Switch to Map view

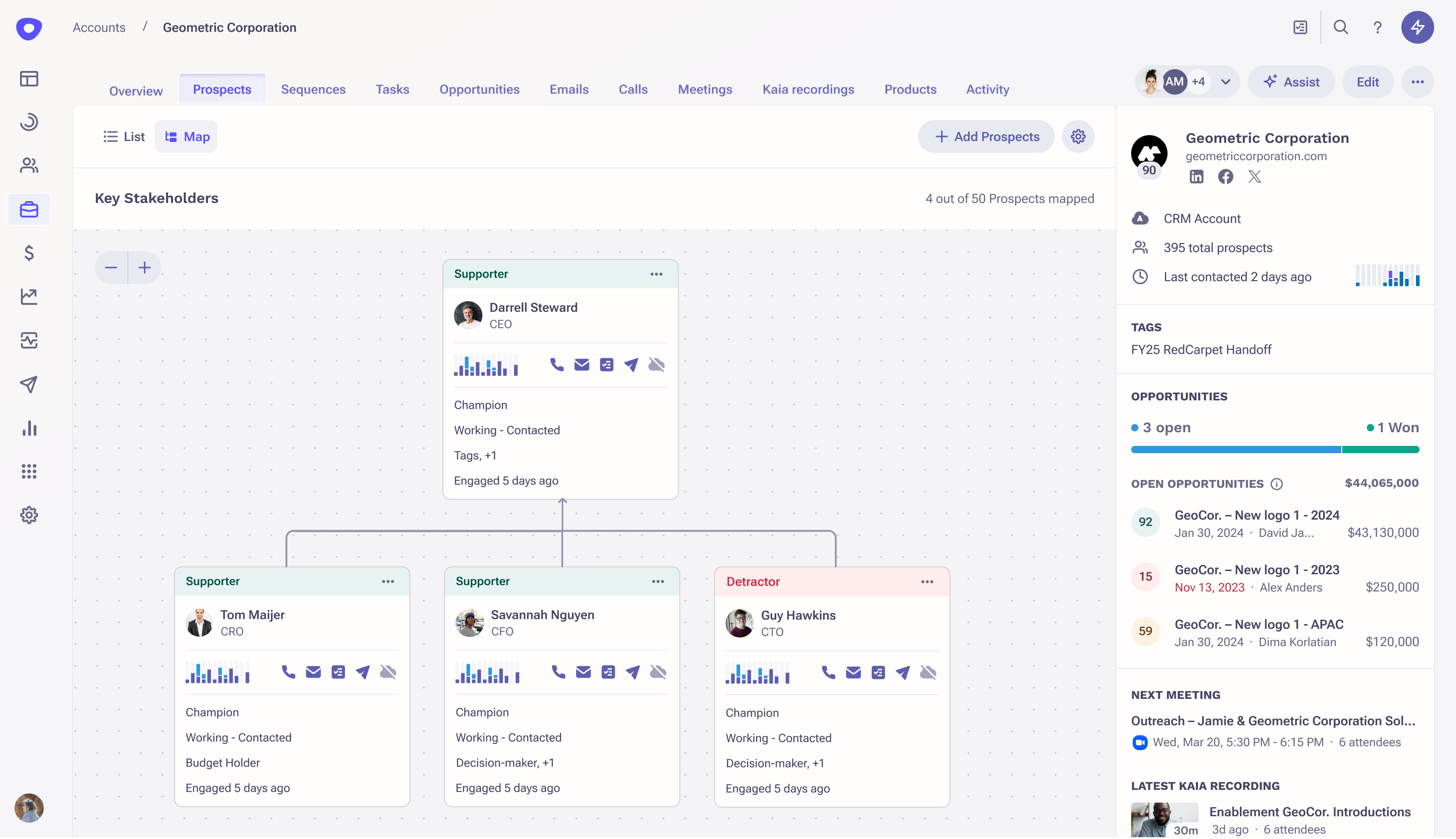click(x=187, y=136)
